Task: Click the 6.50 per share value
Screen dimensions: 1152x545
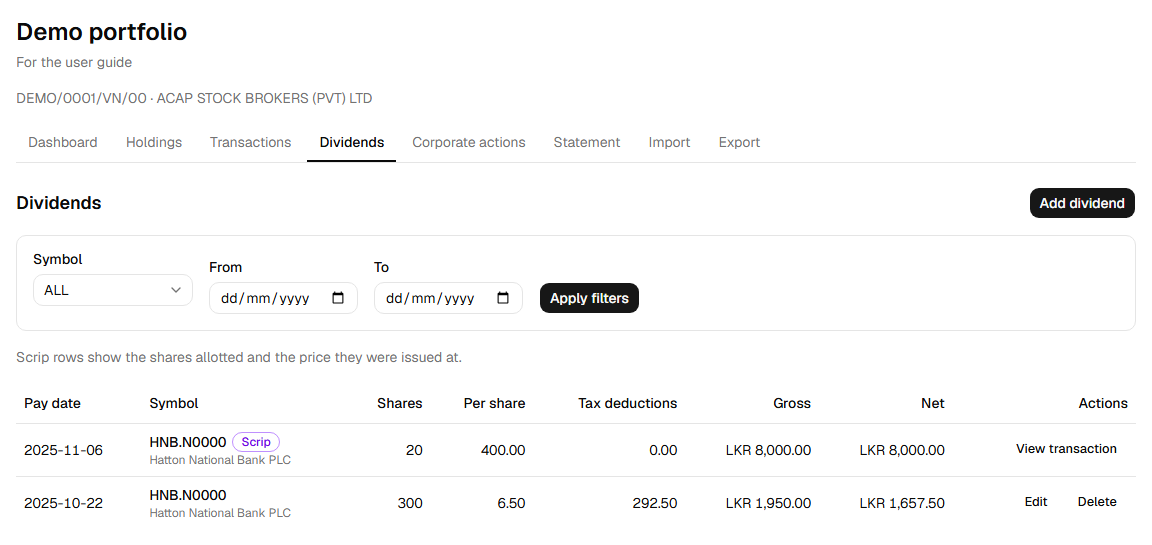Action: [511, 503]
